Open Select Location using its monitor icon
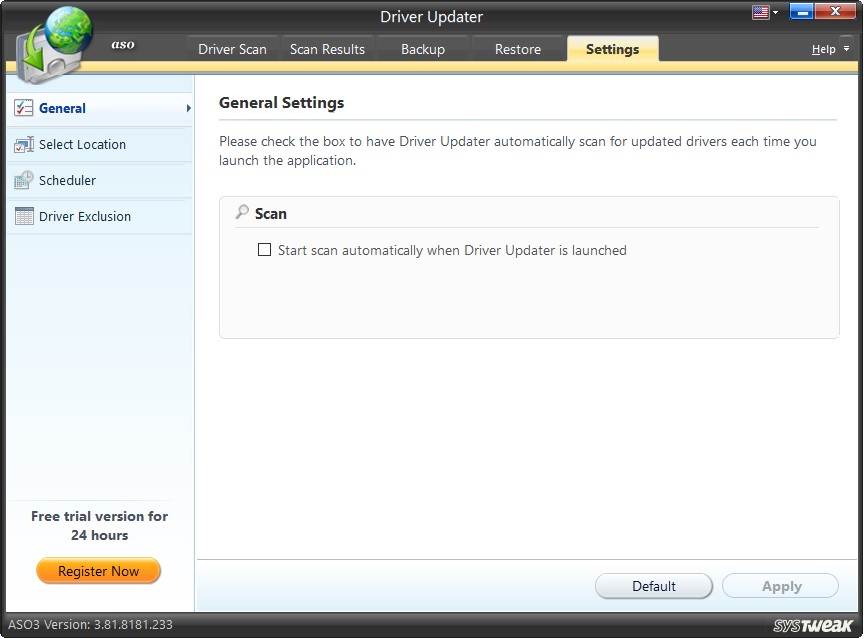 [x=23, y=144]
